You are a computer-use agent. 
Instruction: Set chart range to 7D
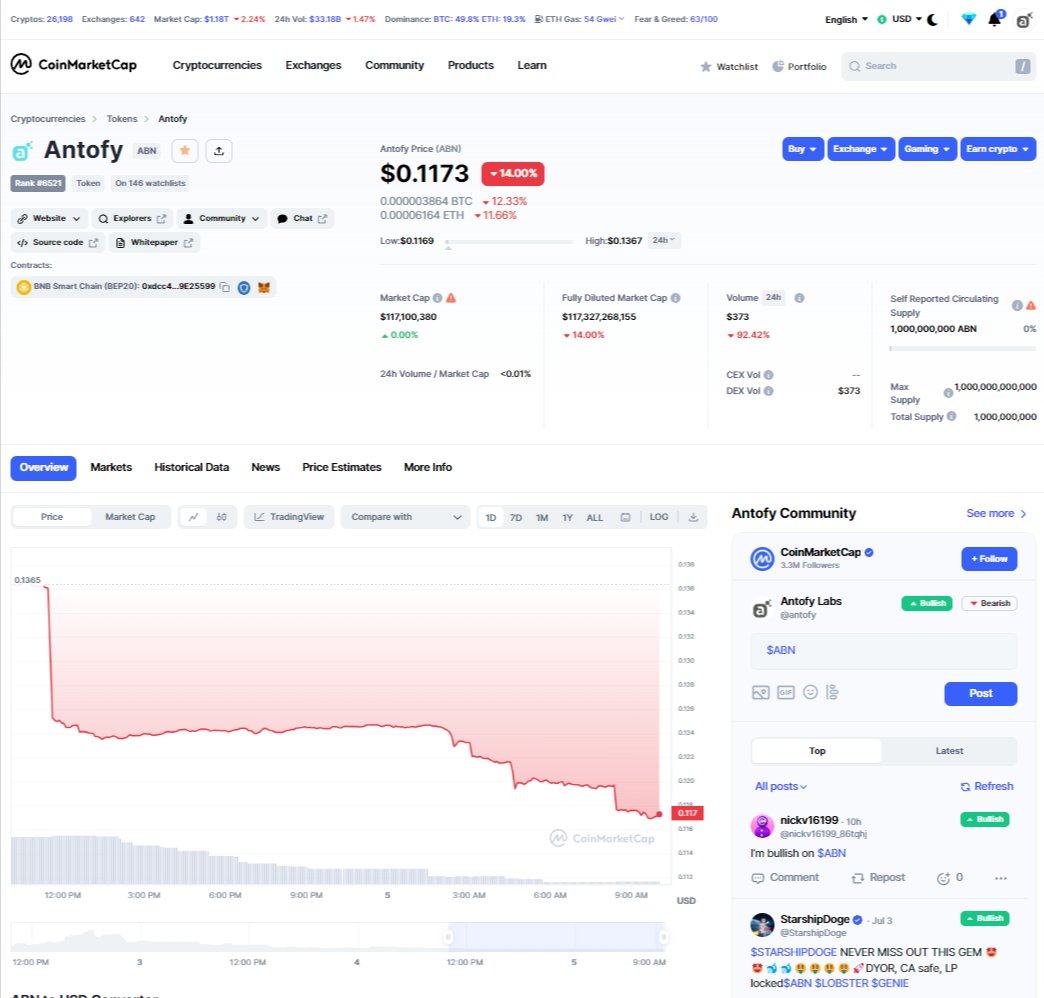pos(516,517)
